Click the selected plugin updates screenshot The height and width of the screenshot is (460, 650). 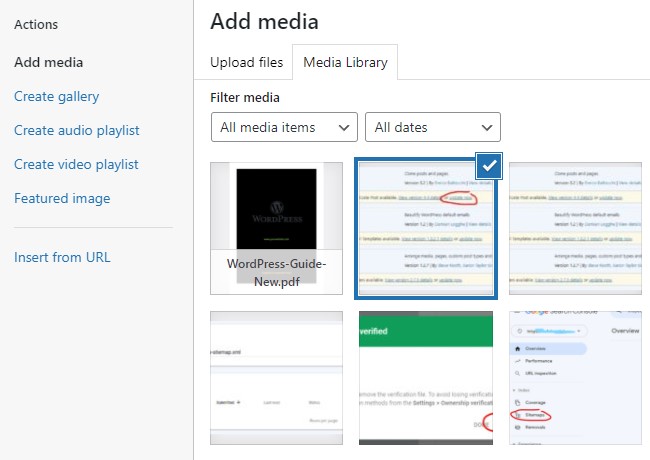point(425,228)
